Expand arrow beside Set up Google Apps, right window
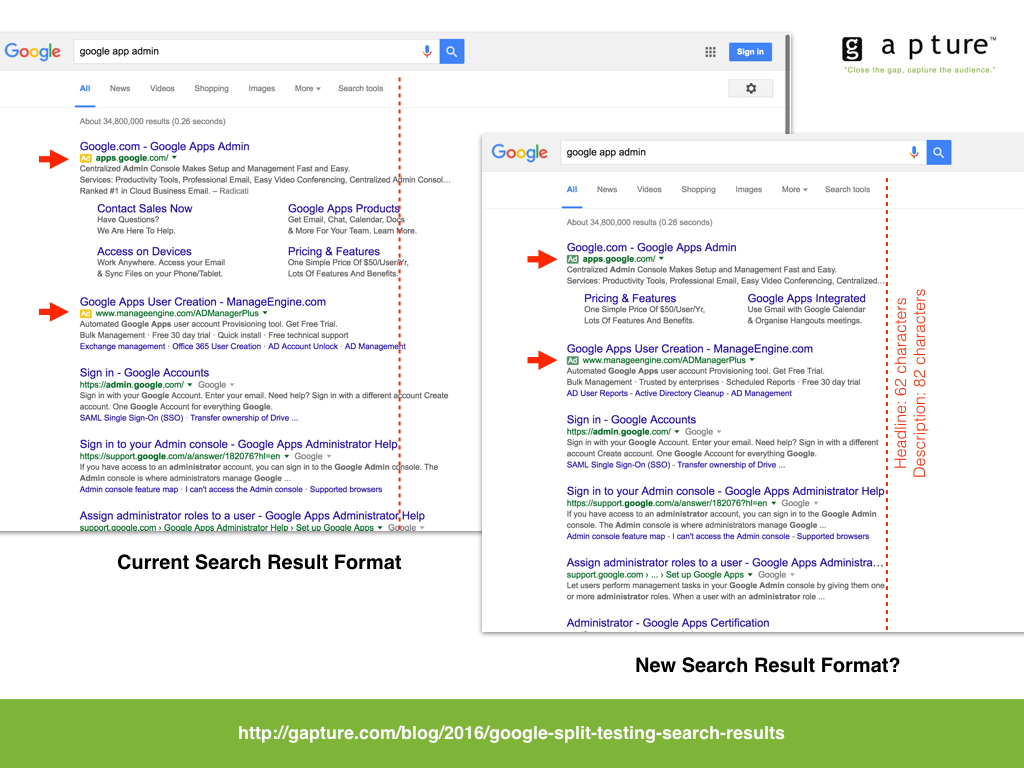The image size is (1024, 768). (750, 575)
